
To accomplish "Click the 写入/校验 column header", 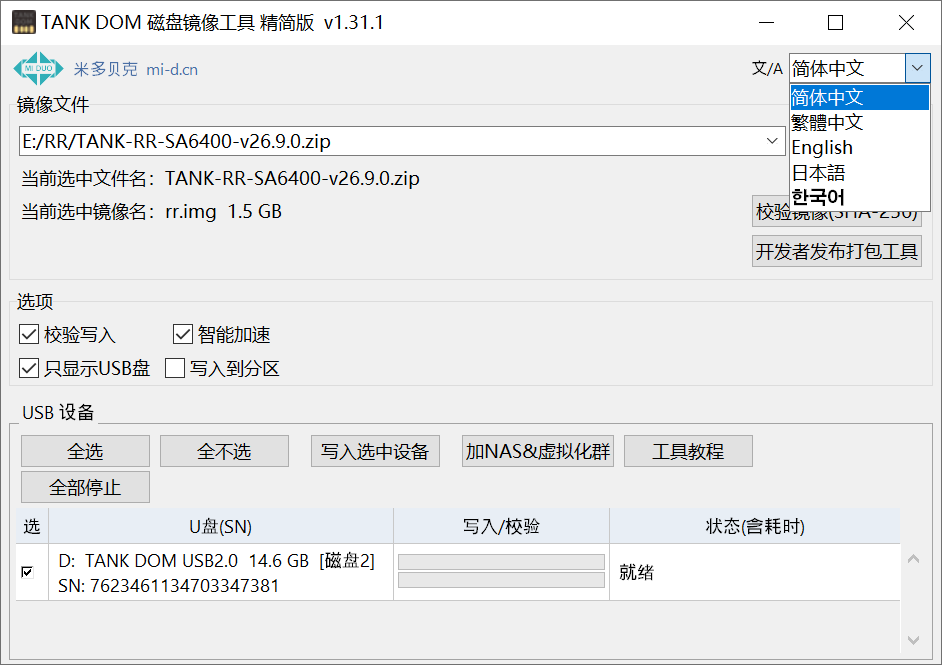I will point(502,526).
